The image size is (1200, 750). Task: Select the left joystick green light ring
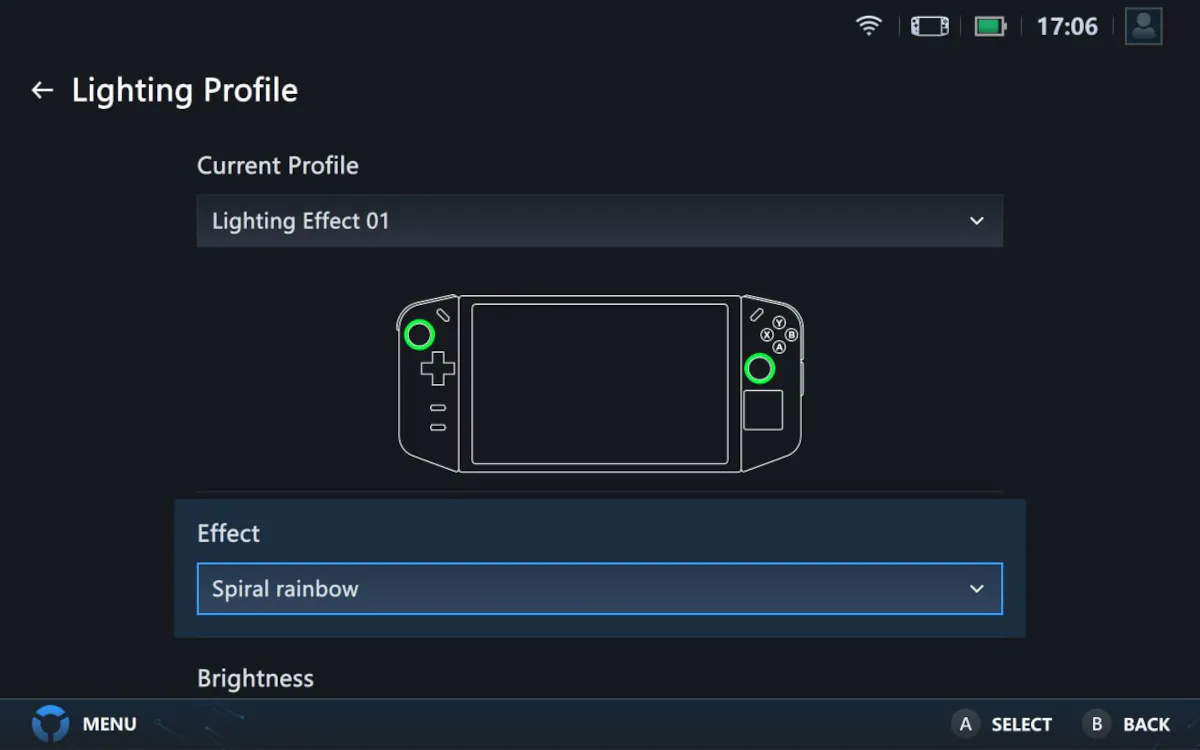pyautogui.click(x=419, y=335)
